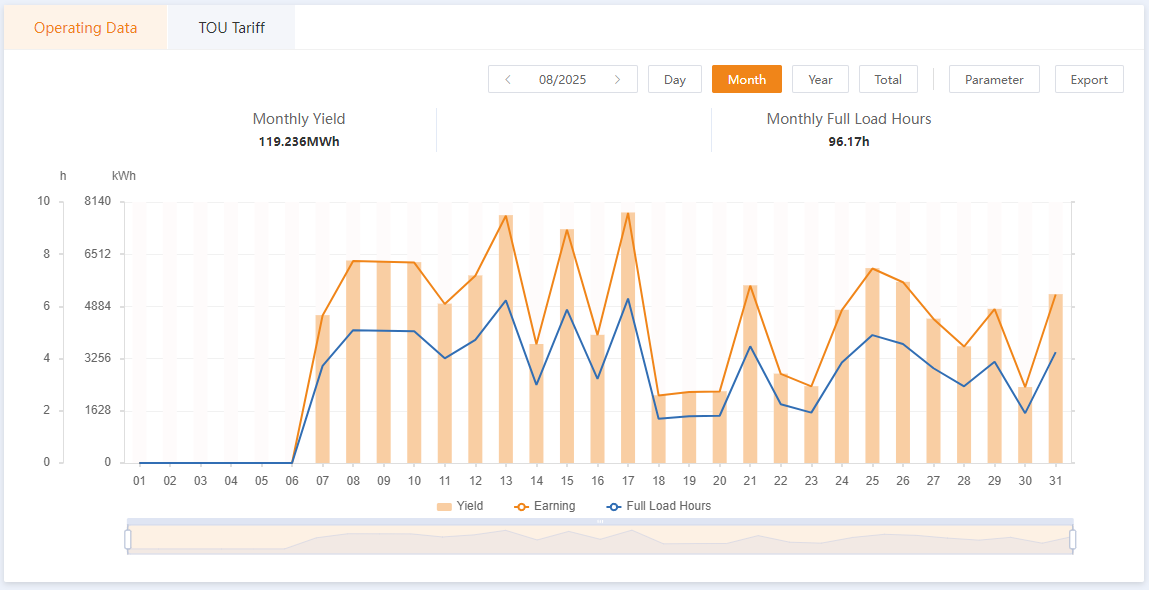Click right handle of chart zoom slider
1149x590 pixels.
tap(1073, 539)
